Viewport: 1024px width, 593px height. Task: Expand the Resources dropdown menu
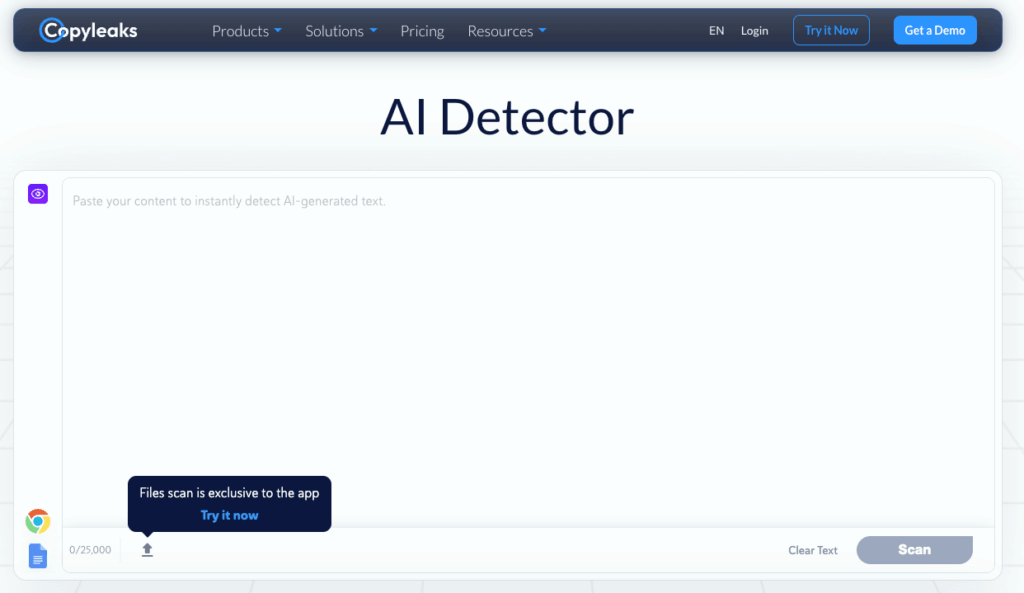[507, 31]
